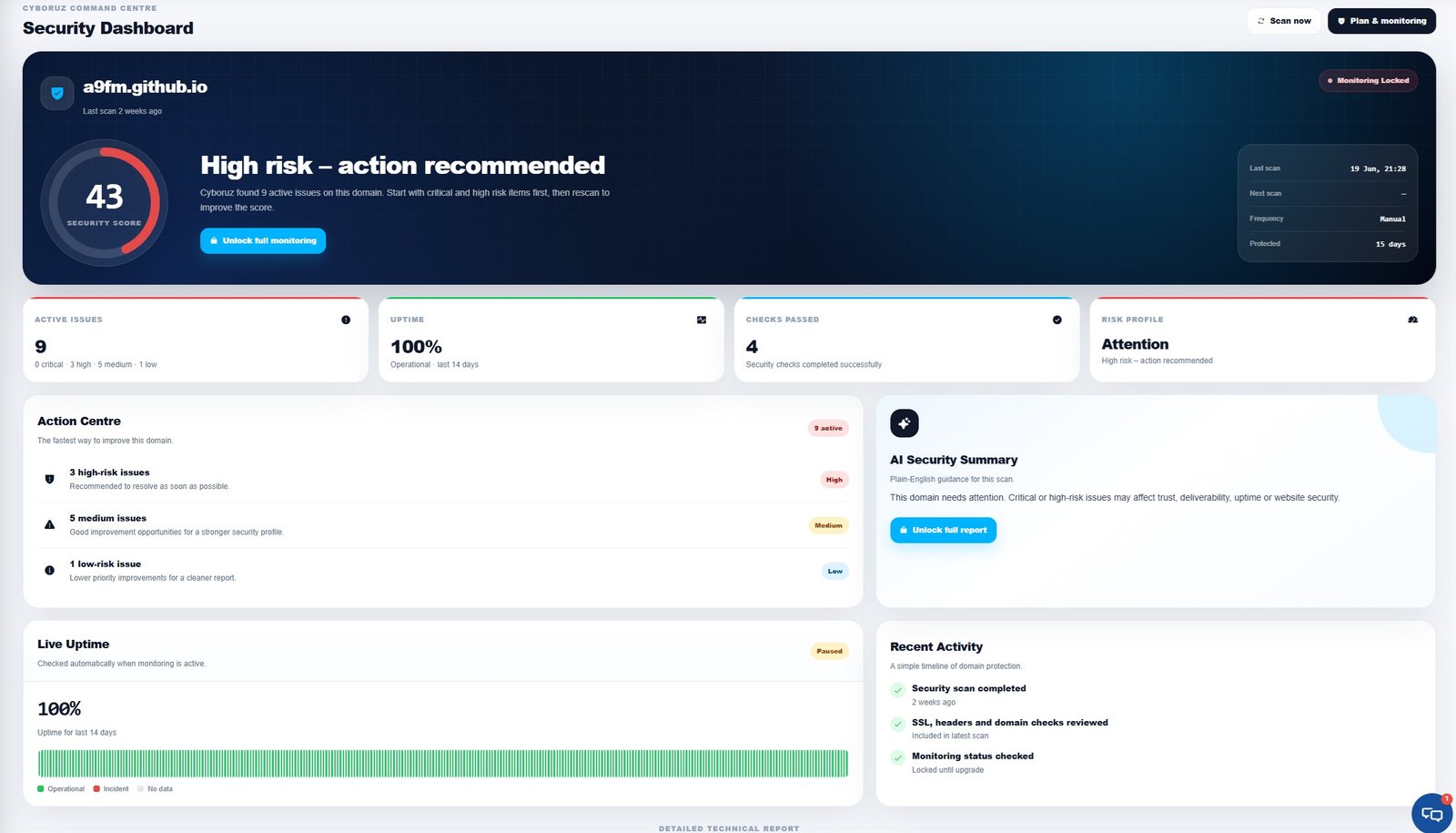The image size is (1456, 833).
Task: Click the No data legend item
Action: (155, 789)
